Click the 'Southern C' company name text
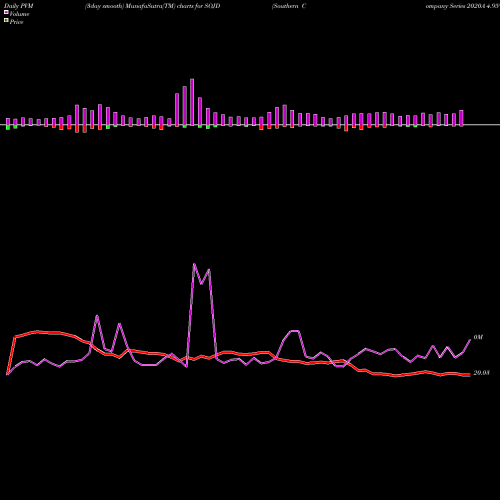 click(289, 6)
